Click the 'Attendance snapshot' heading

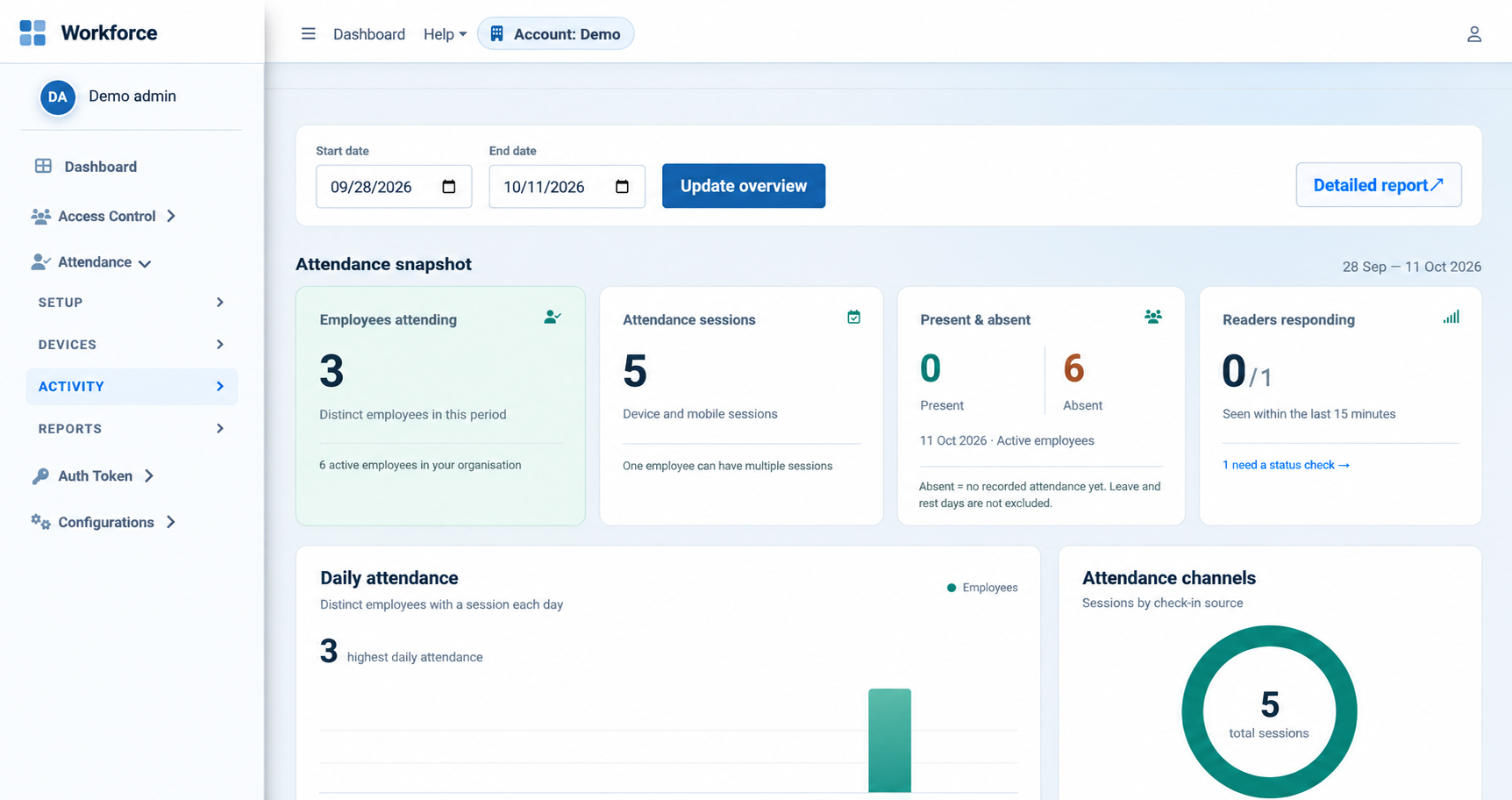click(383, 264)
